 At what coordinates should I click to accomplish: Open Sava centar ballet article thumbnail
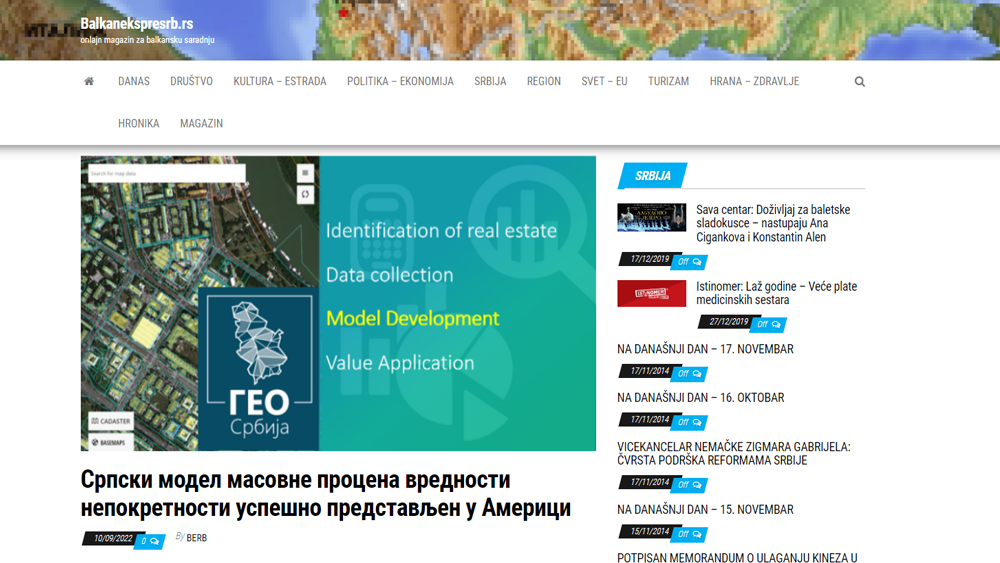(652, 217)
